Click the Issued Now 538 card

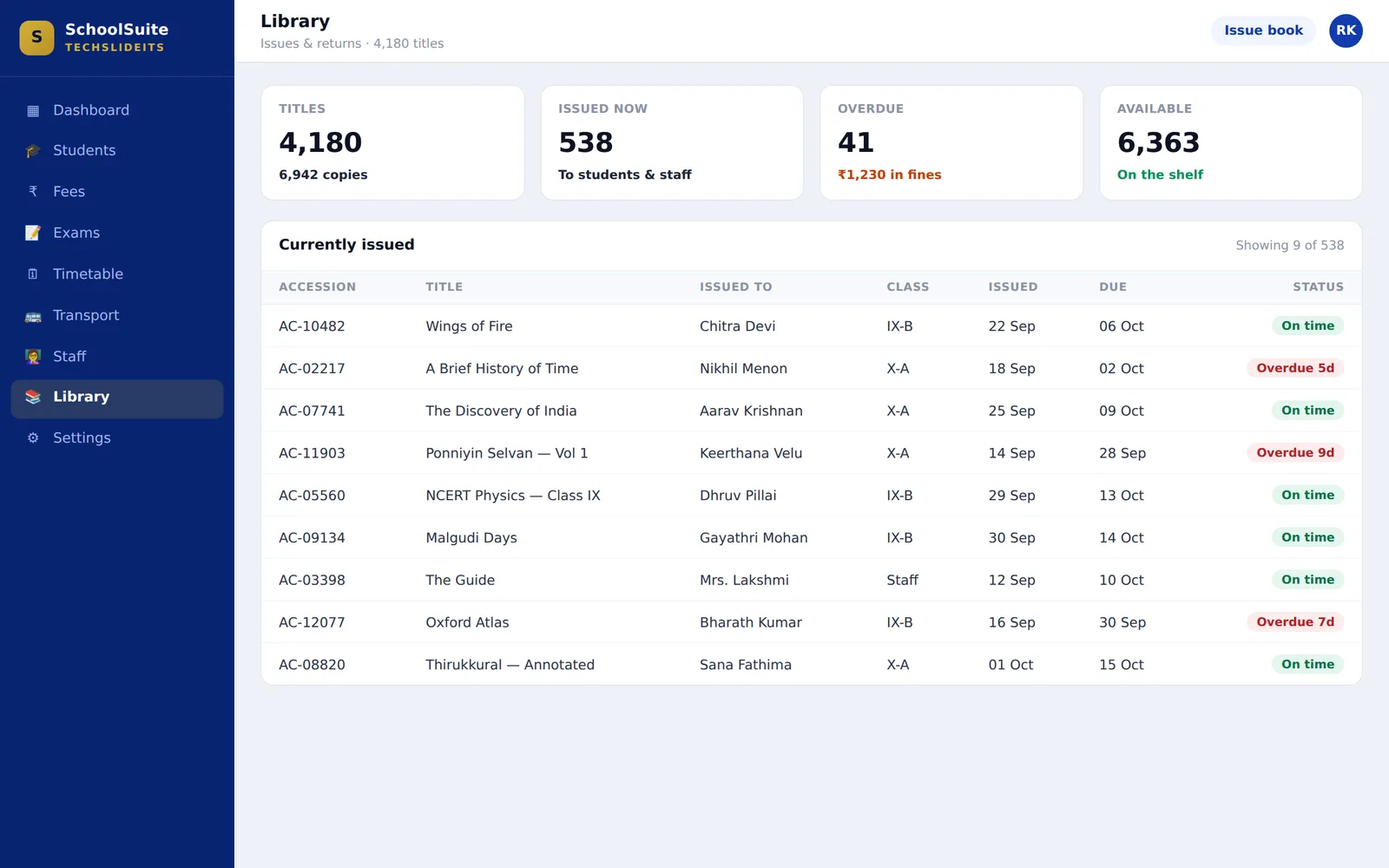pyautogui.click(x=672, y=142)
